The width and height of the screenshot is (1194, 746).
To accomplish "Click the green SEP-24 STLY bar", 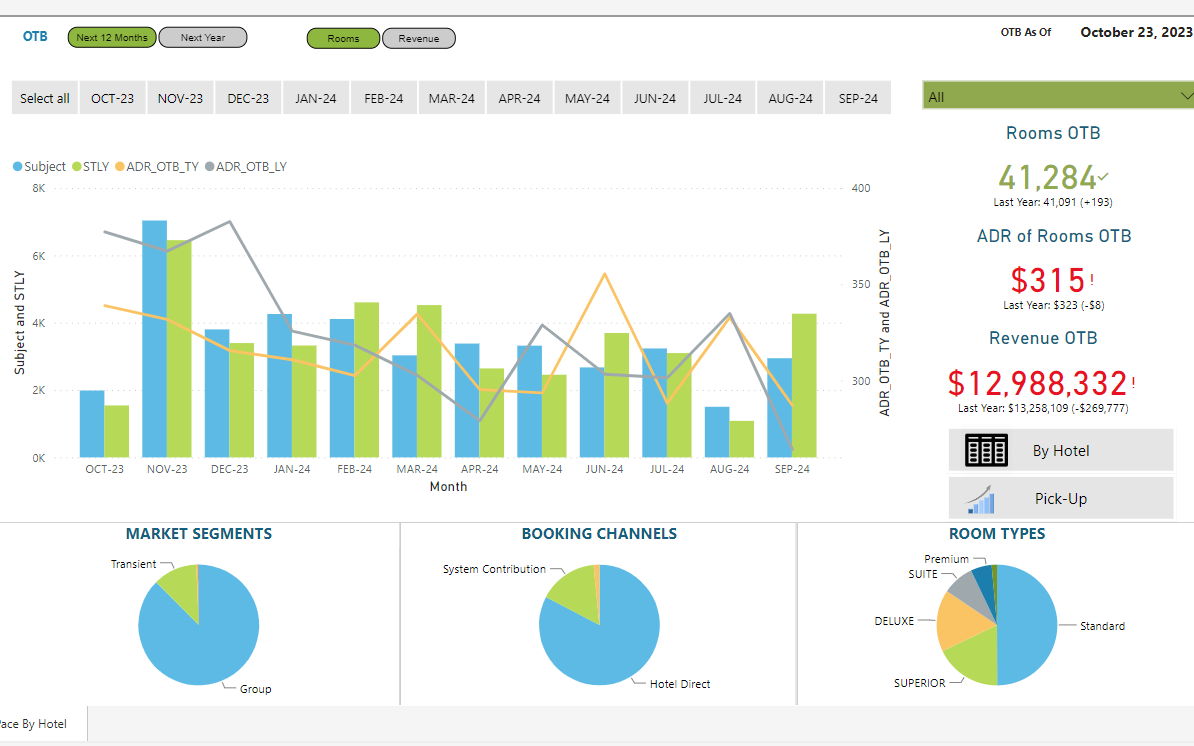I will coord(804,385).
